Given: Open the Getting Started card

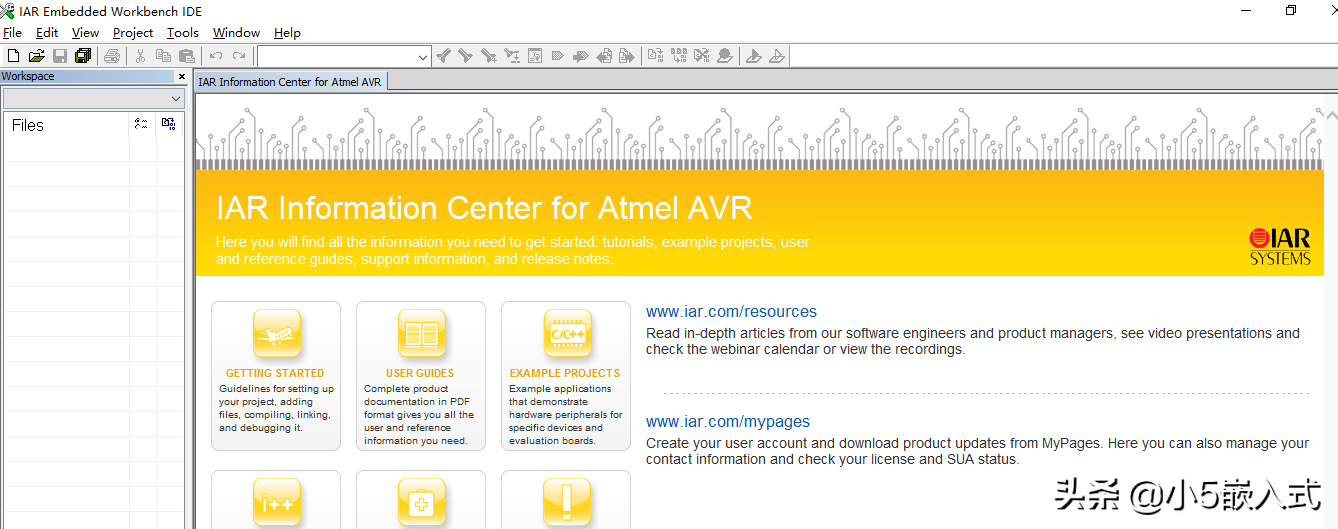Looking at the screenshot, I should click(276, 376).
